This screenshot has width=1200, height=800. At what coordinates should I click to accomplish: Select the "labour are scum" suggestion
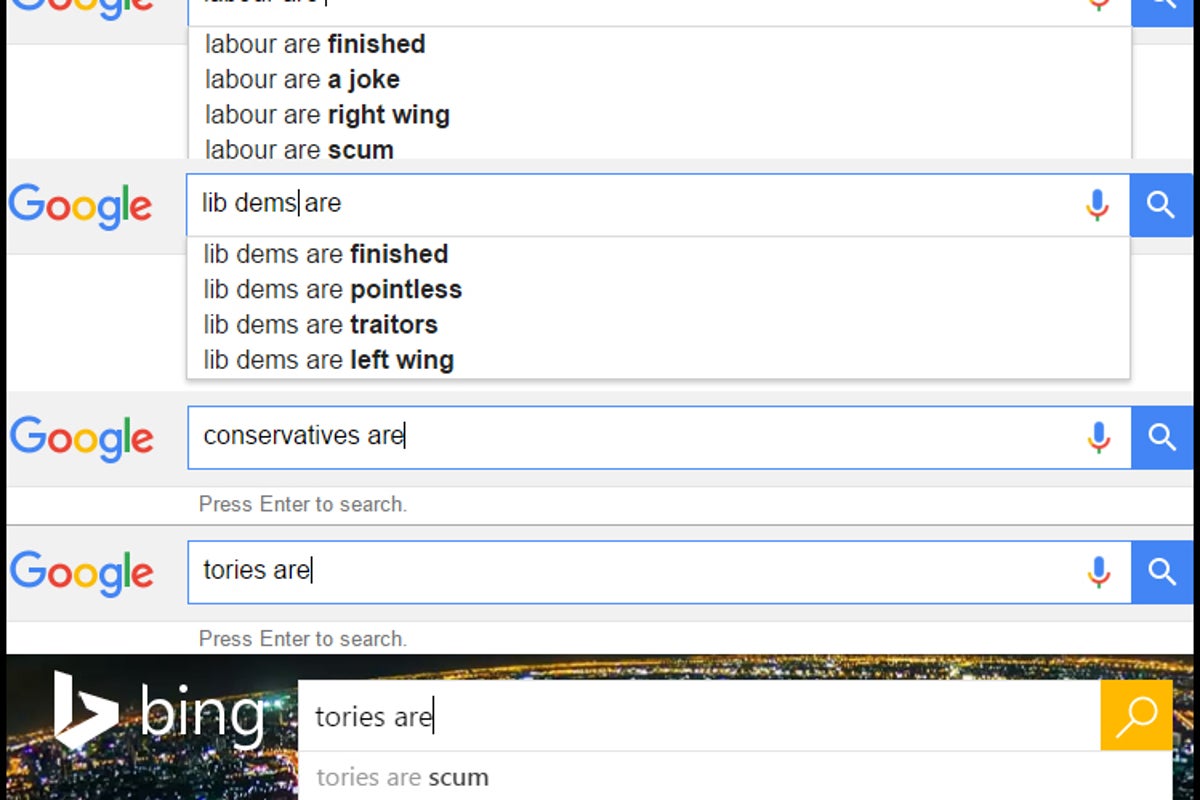click(297, 149)
